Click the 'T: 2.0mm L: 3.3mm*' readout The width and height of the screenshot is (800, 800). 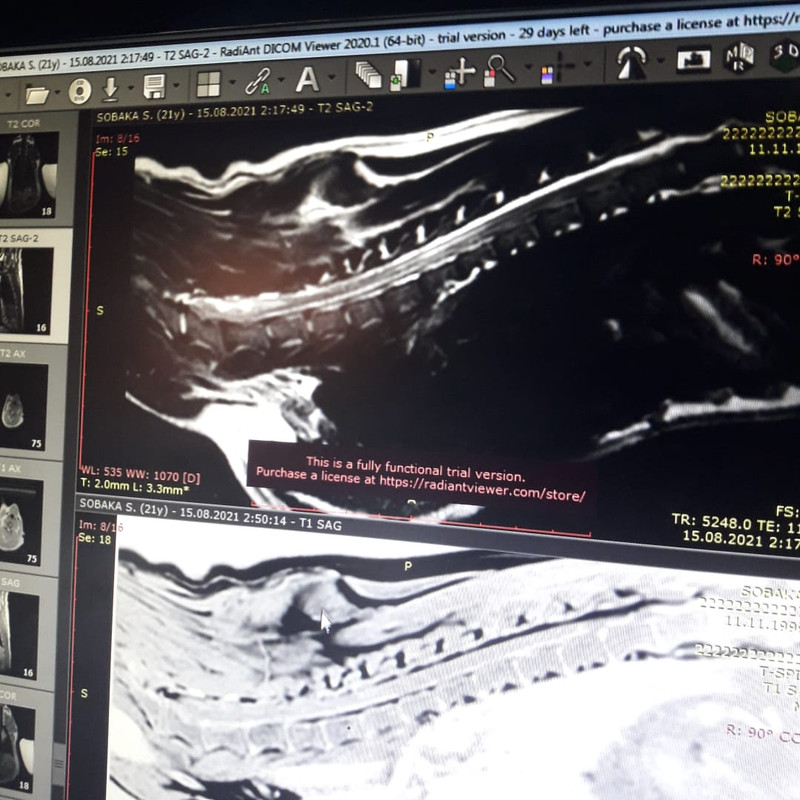[x=135, y=487]
